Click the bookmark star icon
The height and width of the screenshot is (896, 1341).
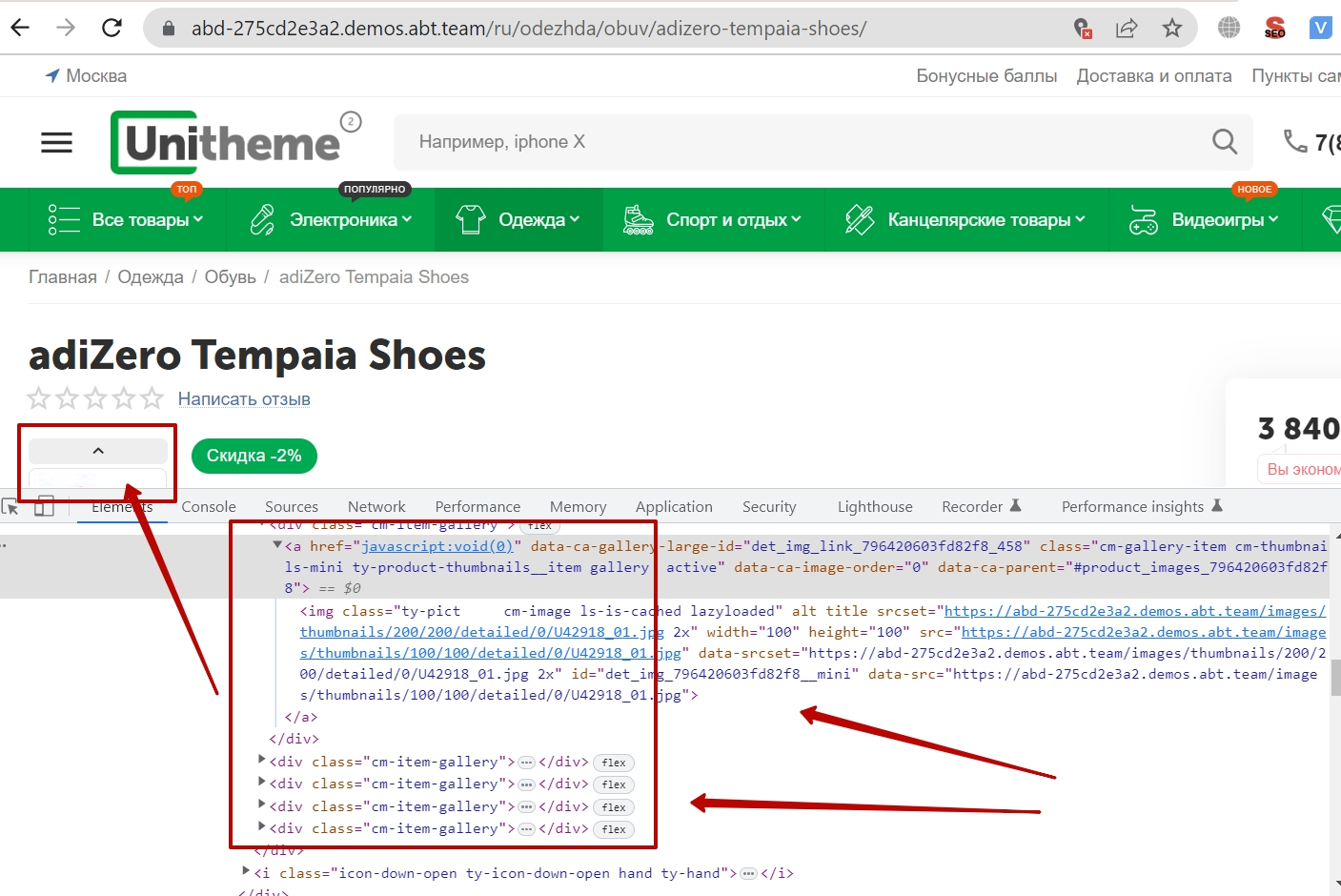pyautogui.click(x=1171, y=28)
